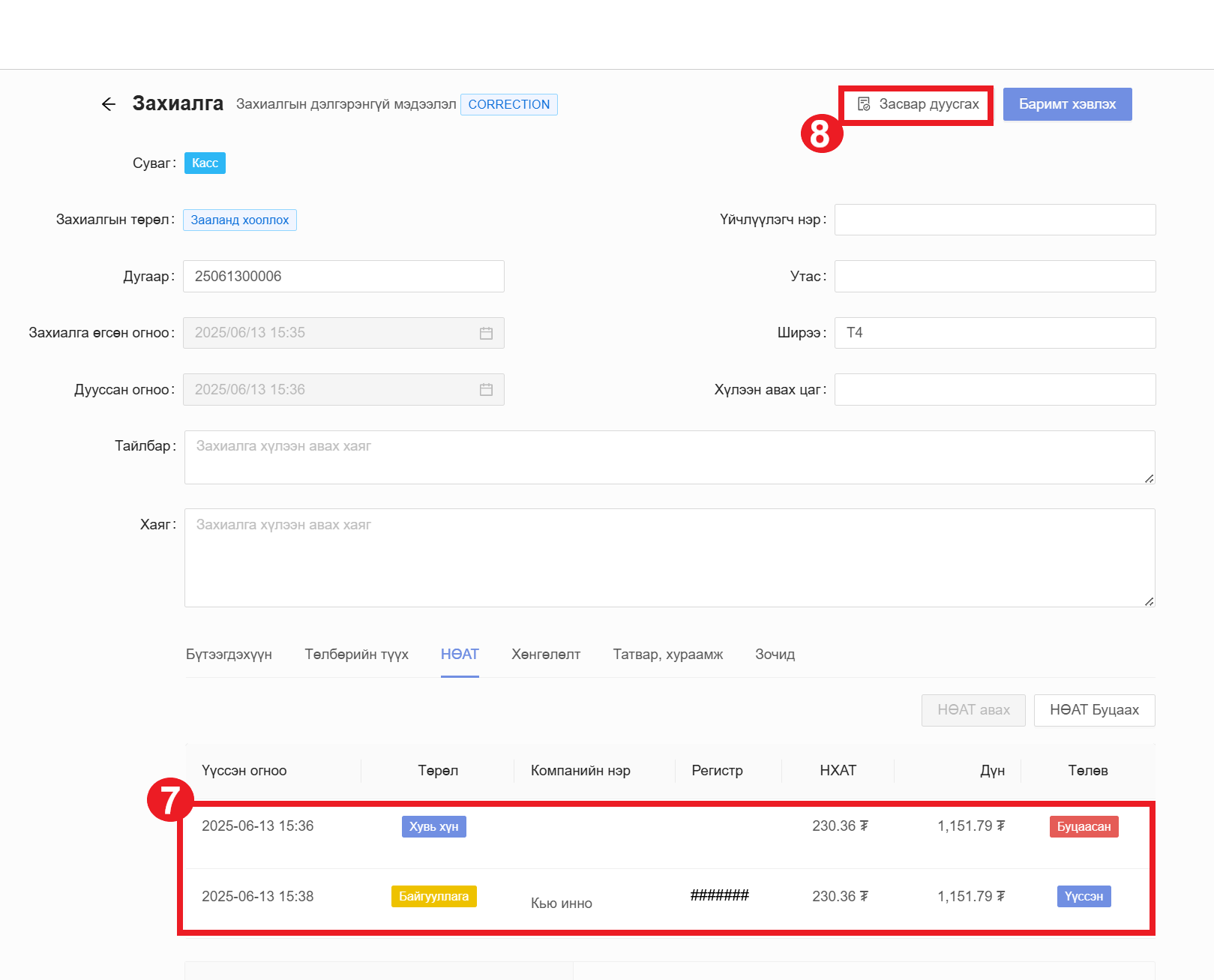Screen dimensions: 1214x980
Task: Open the Төлбөрийн түүх tab
Action: pos(356,655)
